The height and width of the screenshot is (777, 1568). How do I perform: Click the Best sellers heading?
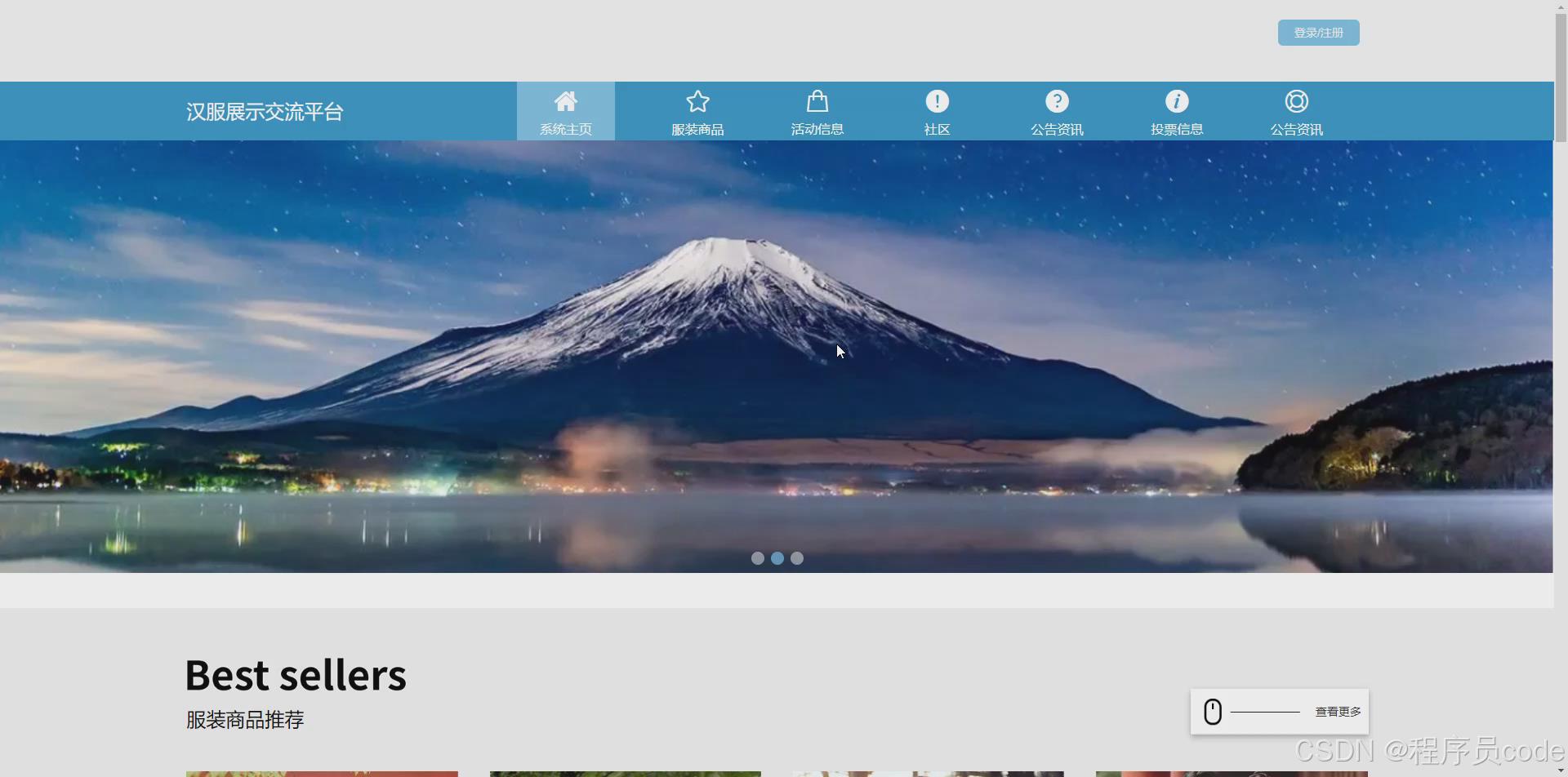(x=296, y=676)
